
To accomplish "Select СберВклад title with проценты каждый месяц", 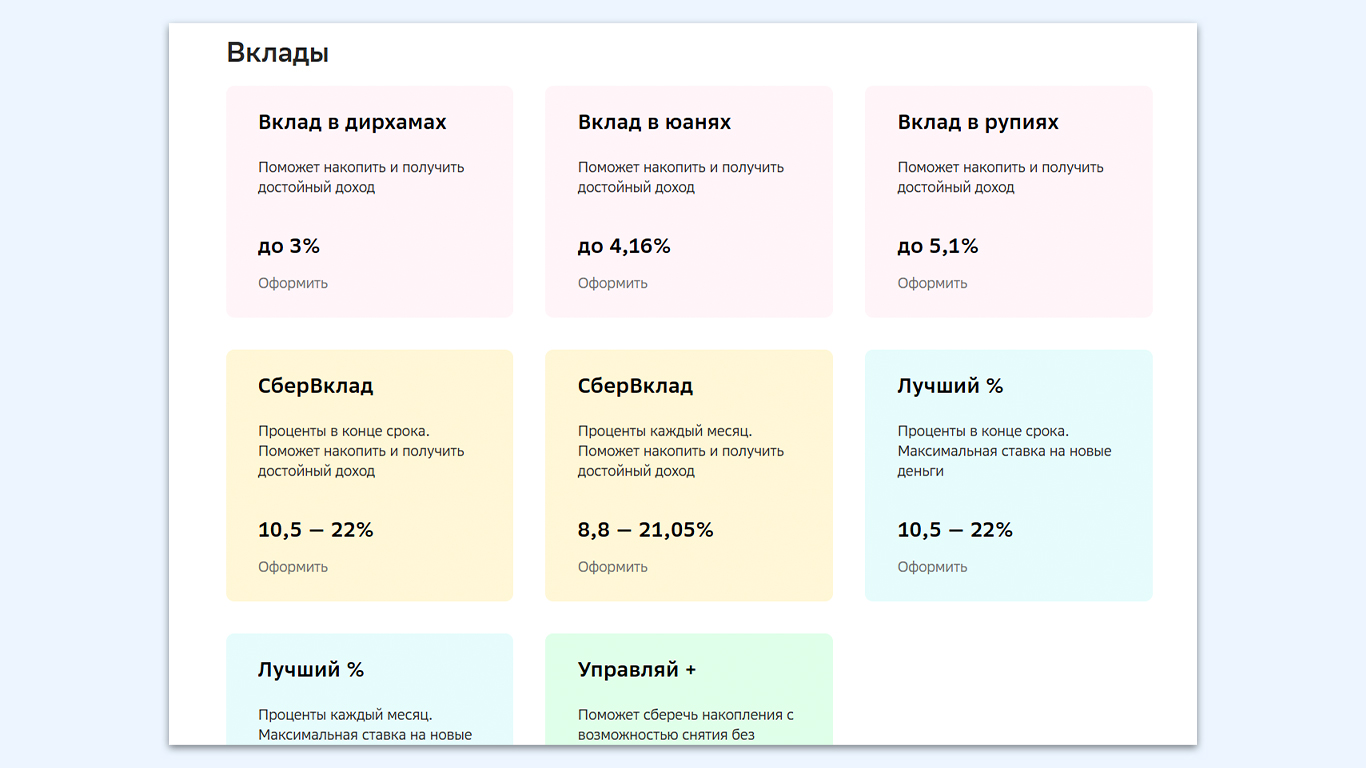I will coord(635,386).
